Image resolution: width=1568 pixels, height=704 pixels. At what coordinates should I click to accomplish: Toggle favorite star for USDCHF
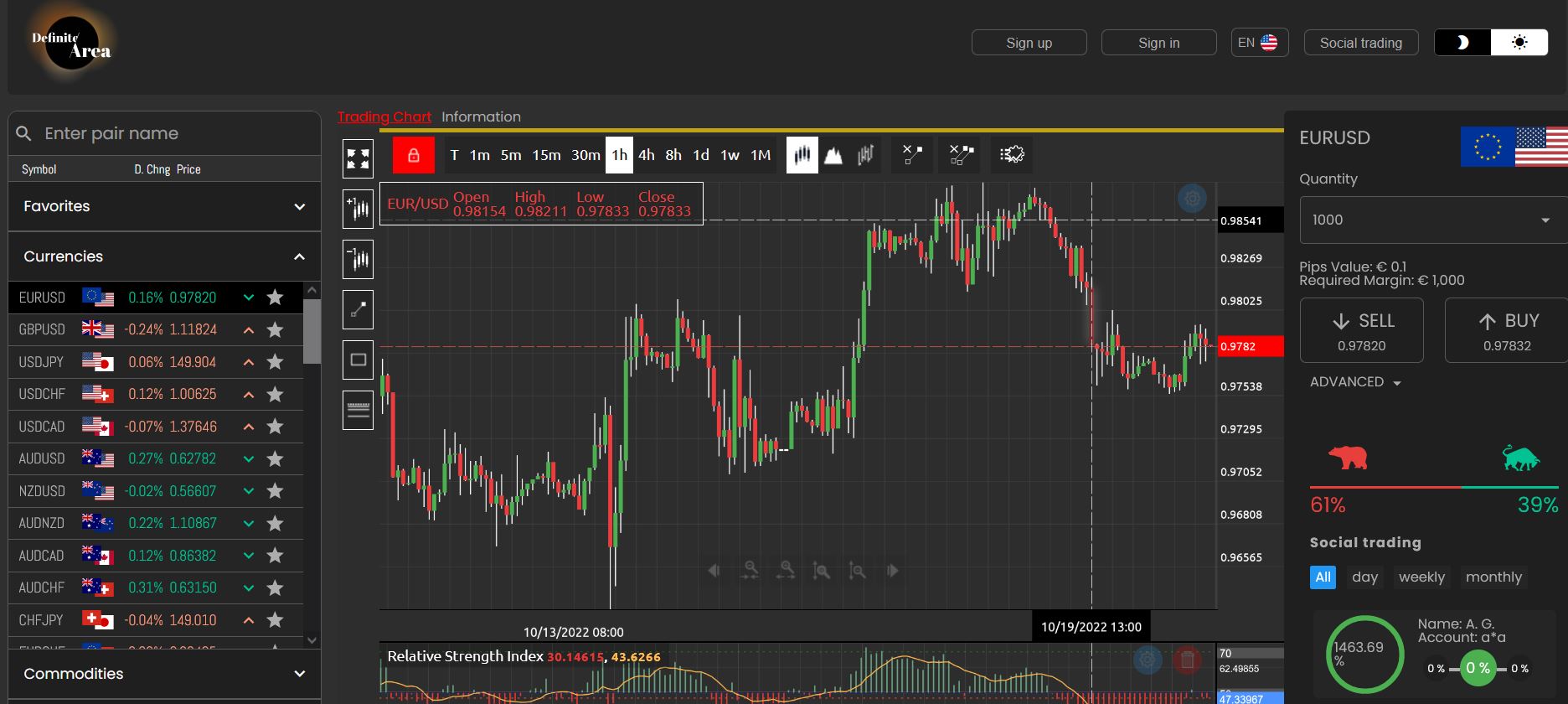tap(275, 394)
